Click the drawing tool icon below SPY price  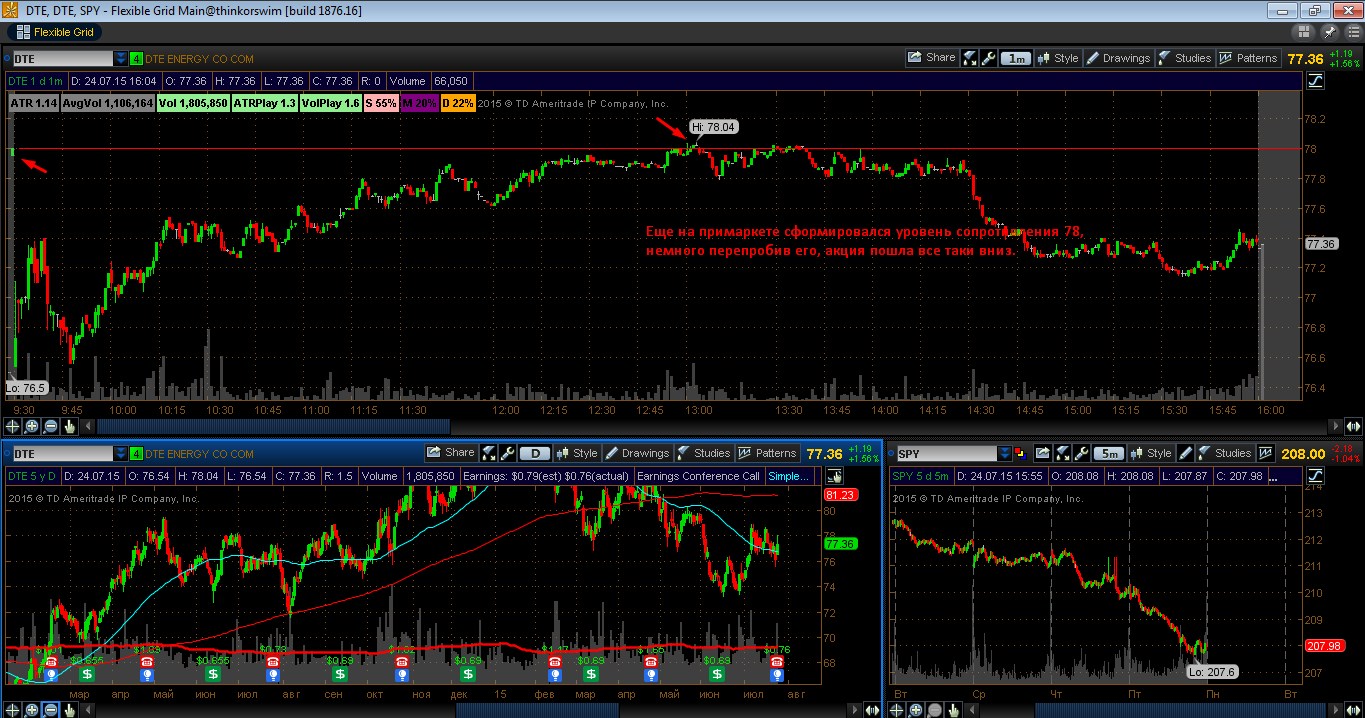point(1315,476)
